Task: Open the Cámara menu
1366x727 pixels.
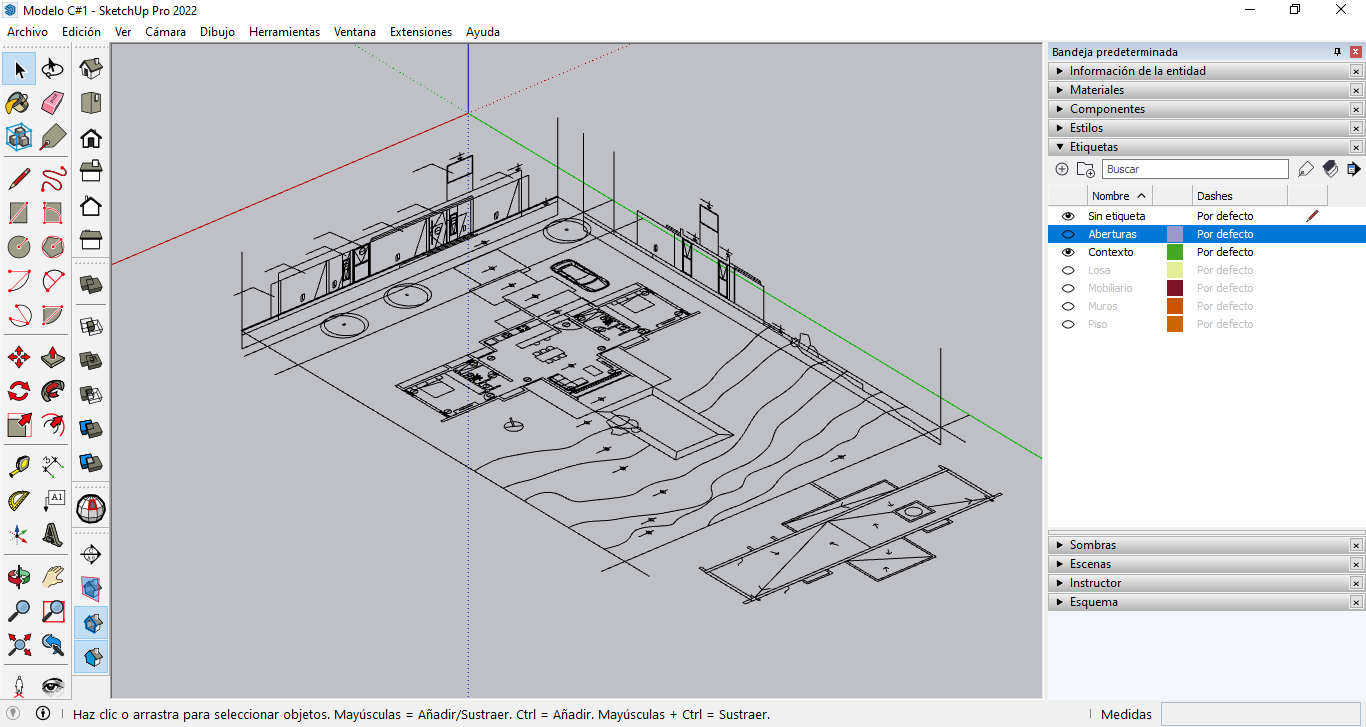Action: [x=165, y=32]
